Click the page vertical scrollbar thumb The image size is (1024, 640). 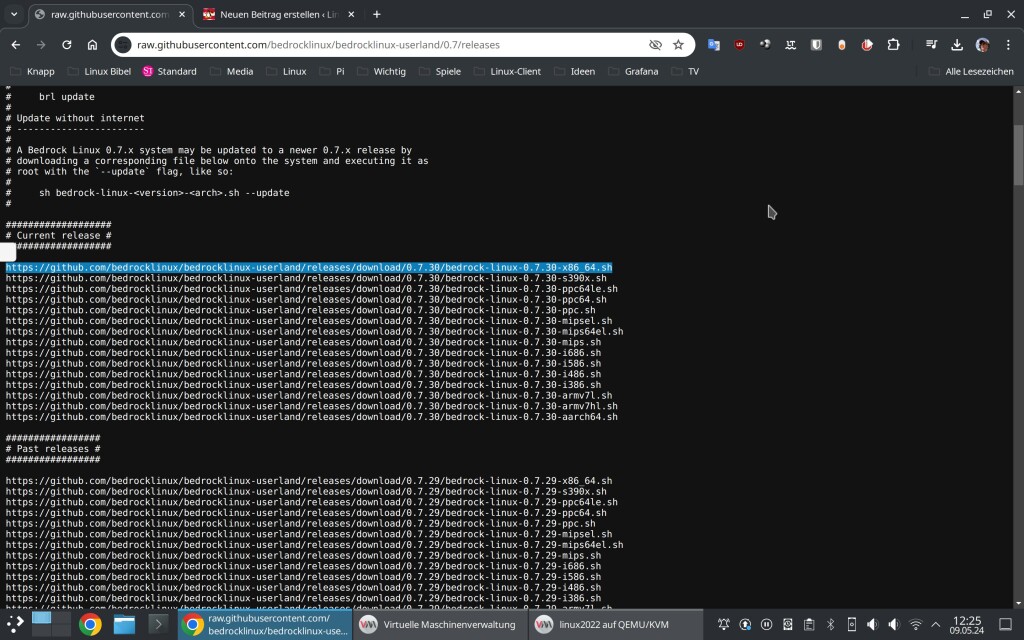tap(1018, 154)
